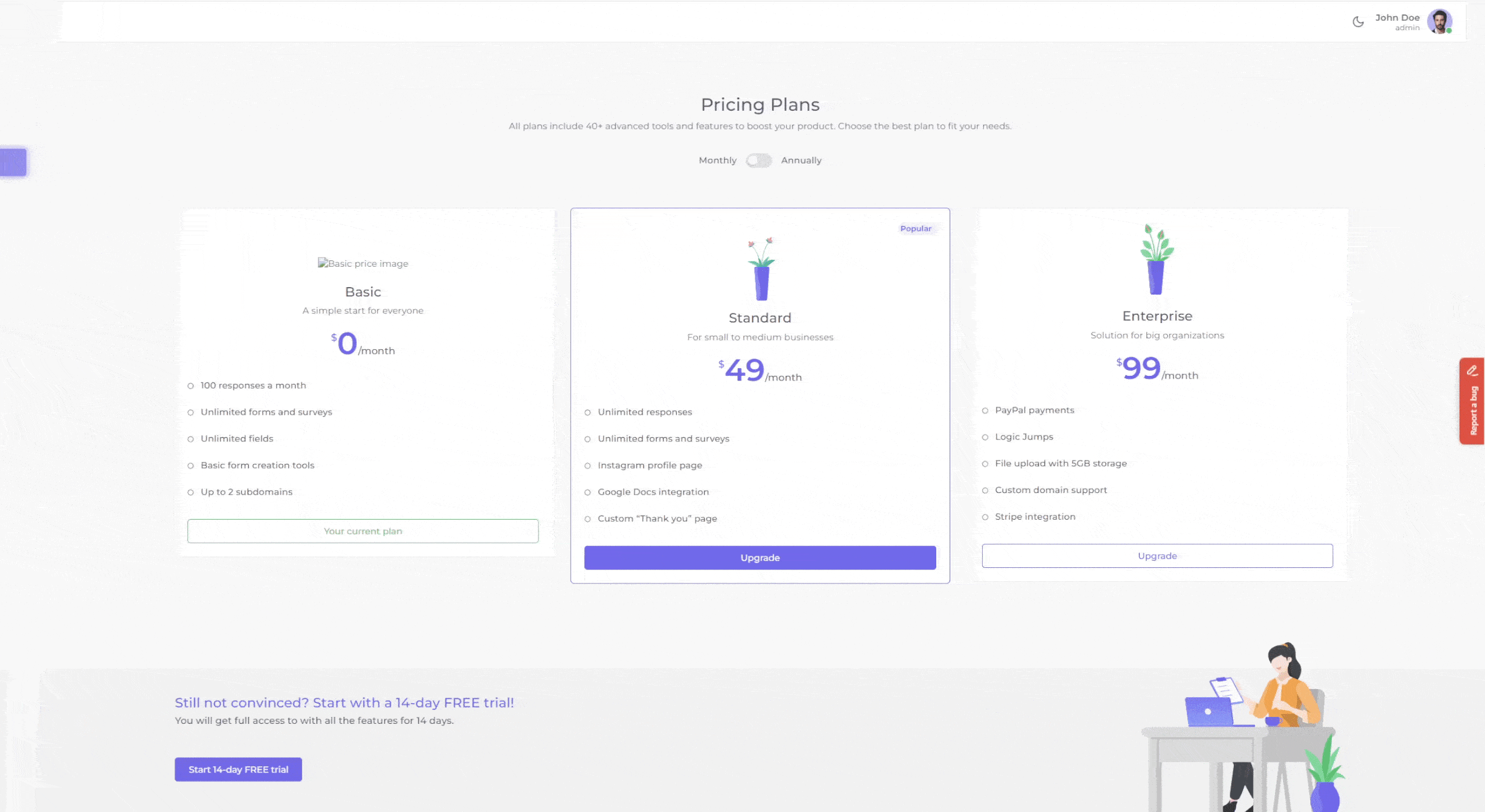
Task: Click the $99/month price
Action: pyautogui.click(x=1157, y=369)
